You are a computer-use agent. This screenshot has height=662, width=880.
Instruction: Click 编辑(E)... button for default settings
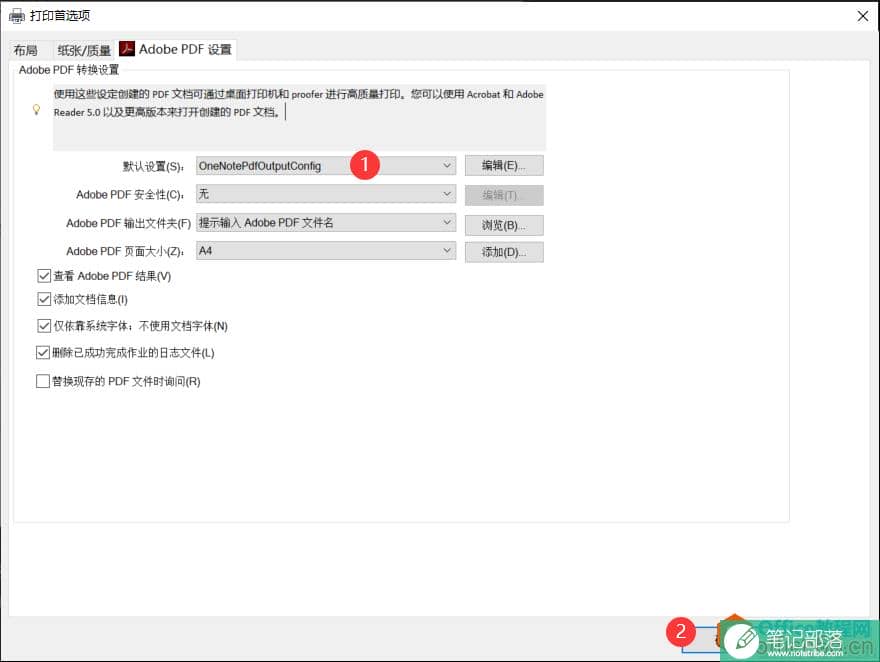click(503, 166)
